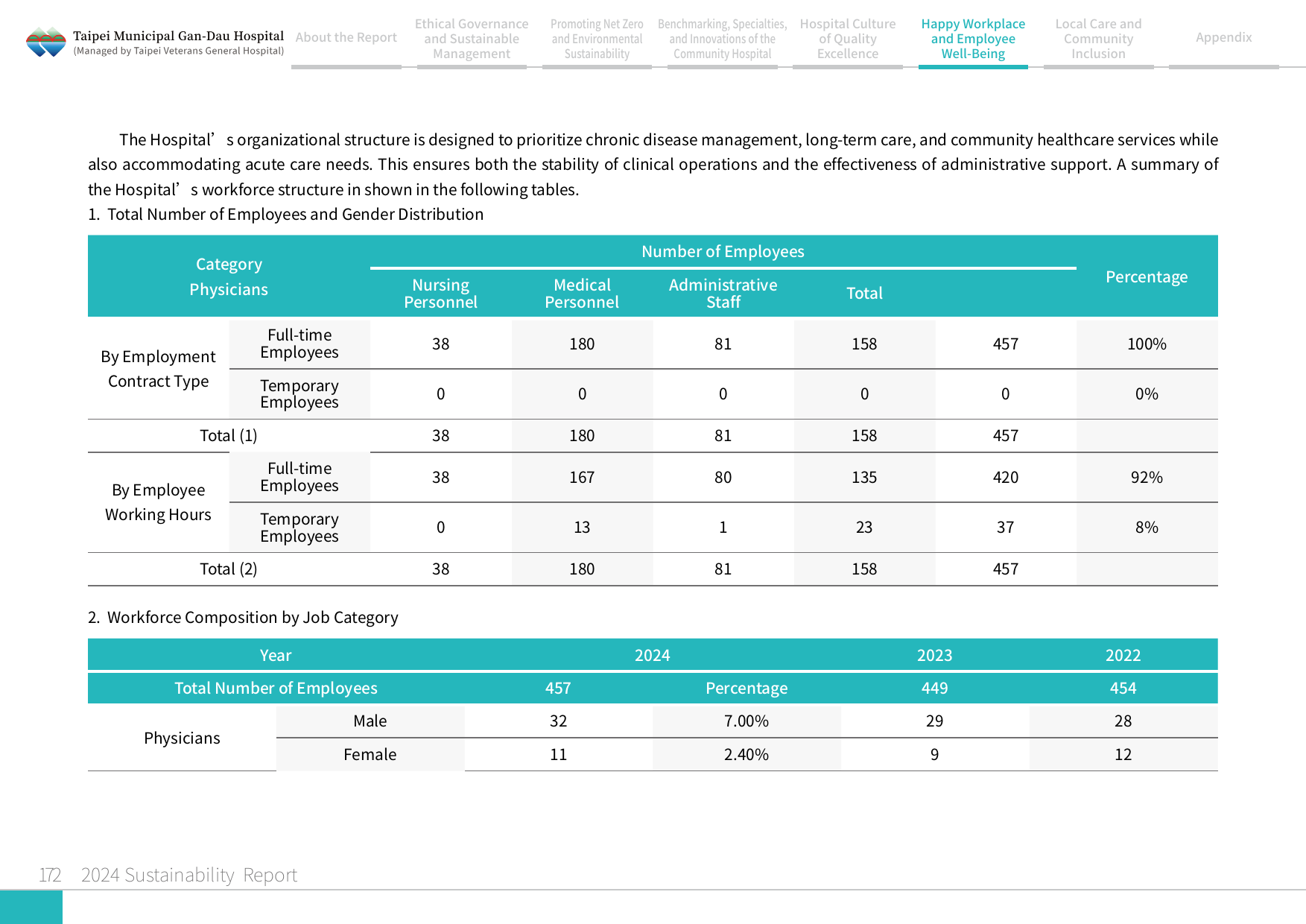The width and height of the screenshot is (1306, 924).
Task: Click the '454' total for 2022
Action: click(x=1123, y=688)
